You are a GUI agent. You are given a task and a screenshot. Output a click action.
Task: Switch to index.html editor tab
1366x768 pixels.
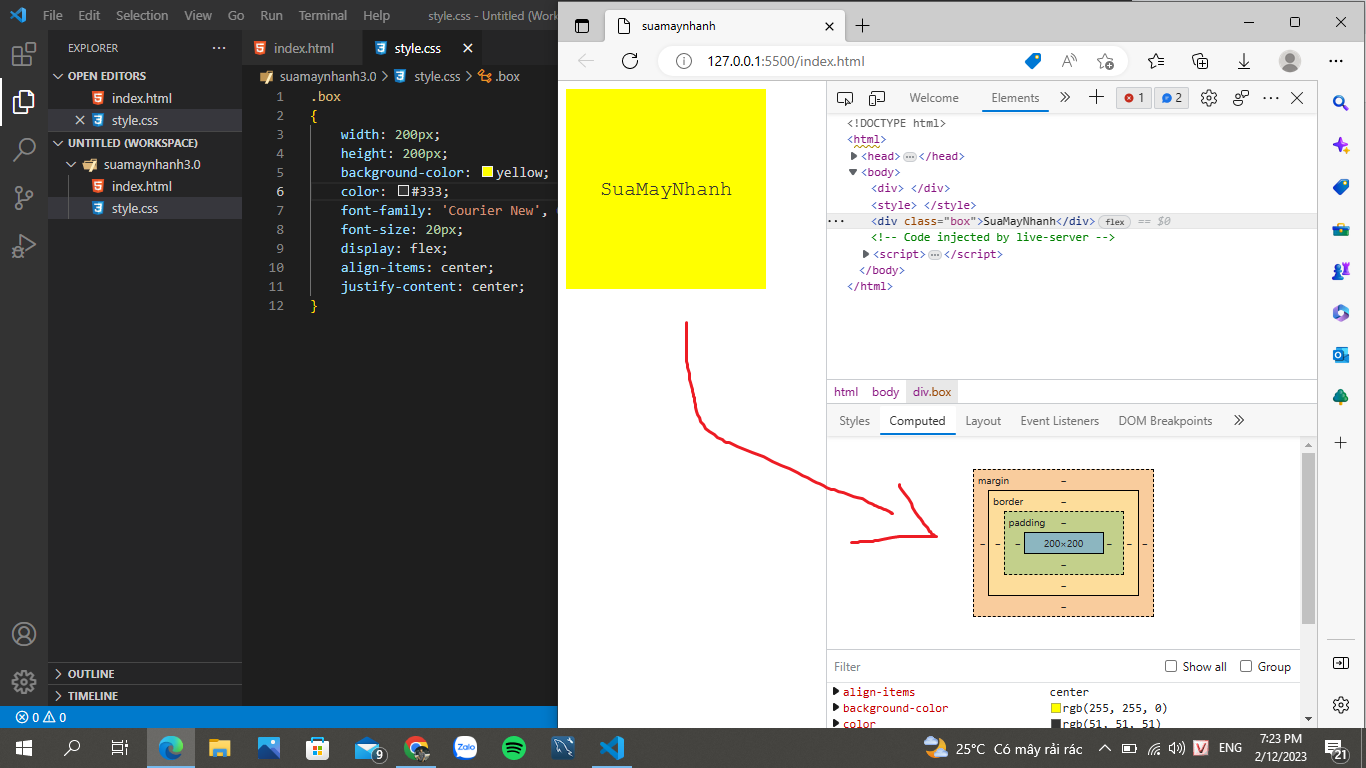pyautogui.click(x=304, y=48)
